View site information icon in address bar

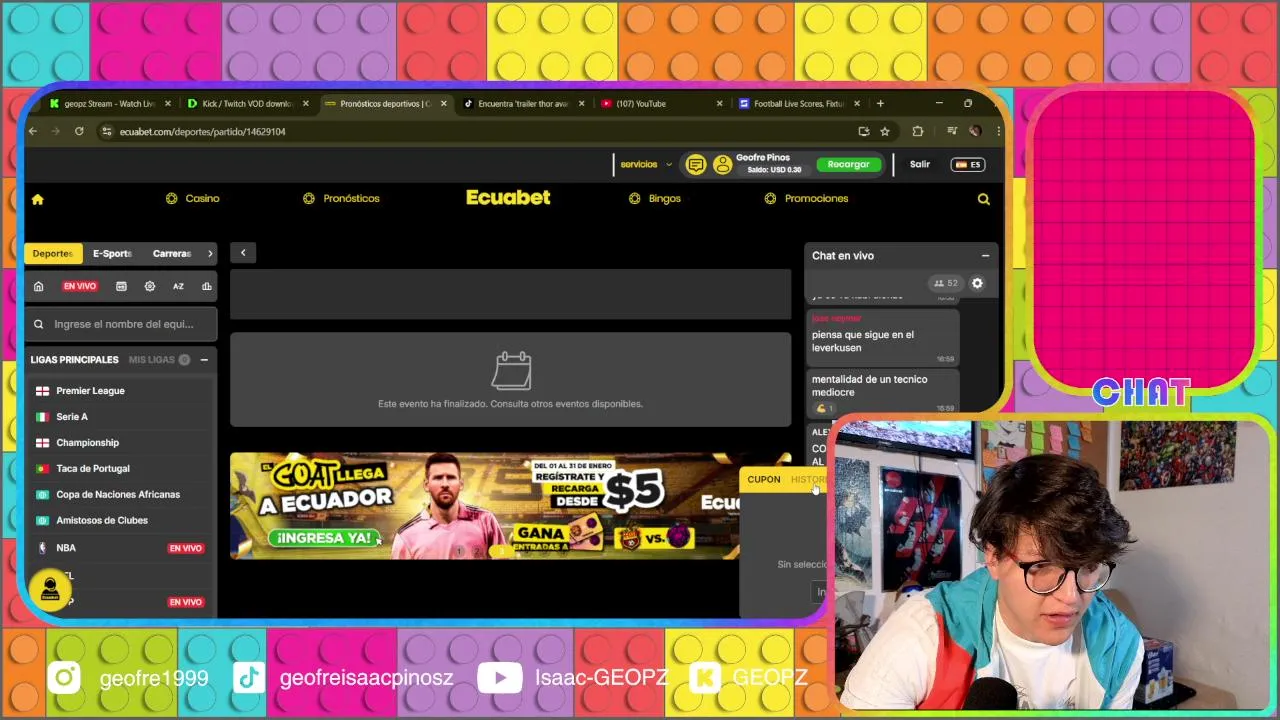point(107,131)
